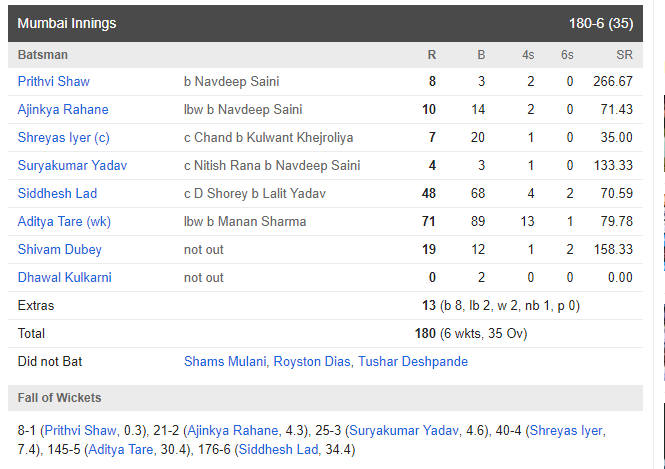Select Shivam Dubey player link
This screenshot has width=665, height=469.
59,249
